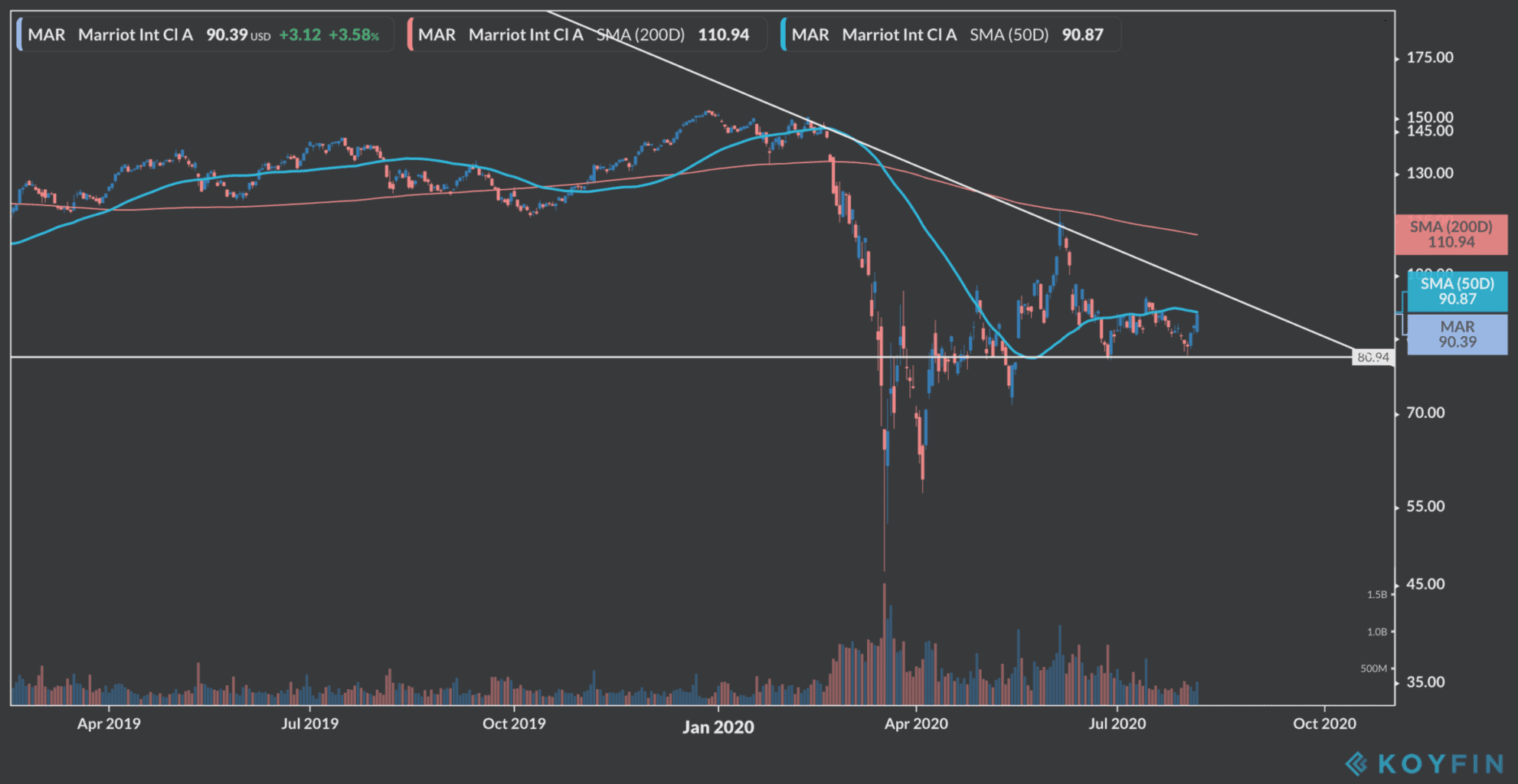Click the 90.87 value in SMA 50D legend
The image size is (1518, 784).
point(1083,35)
